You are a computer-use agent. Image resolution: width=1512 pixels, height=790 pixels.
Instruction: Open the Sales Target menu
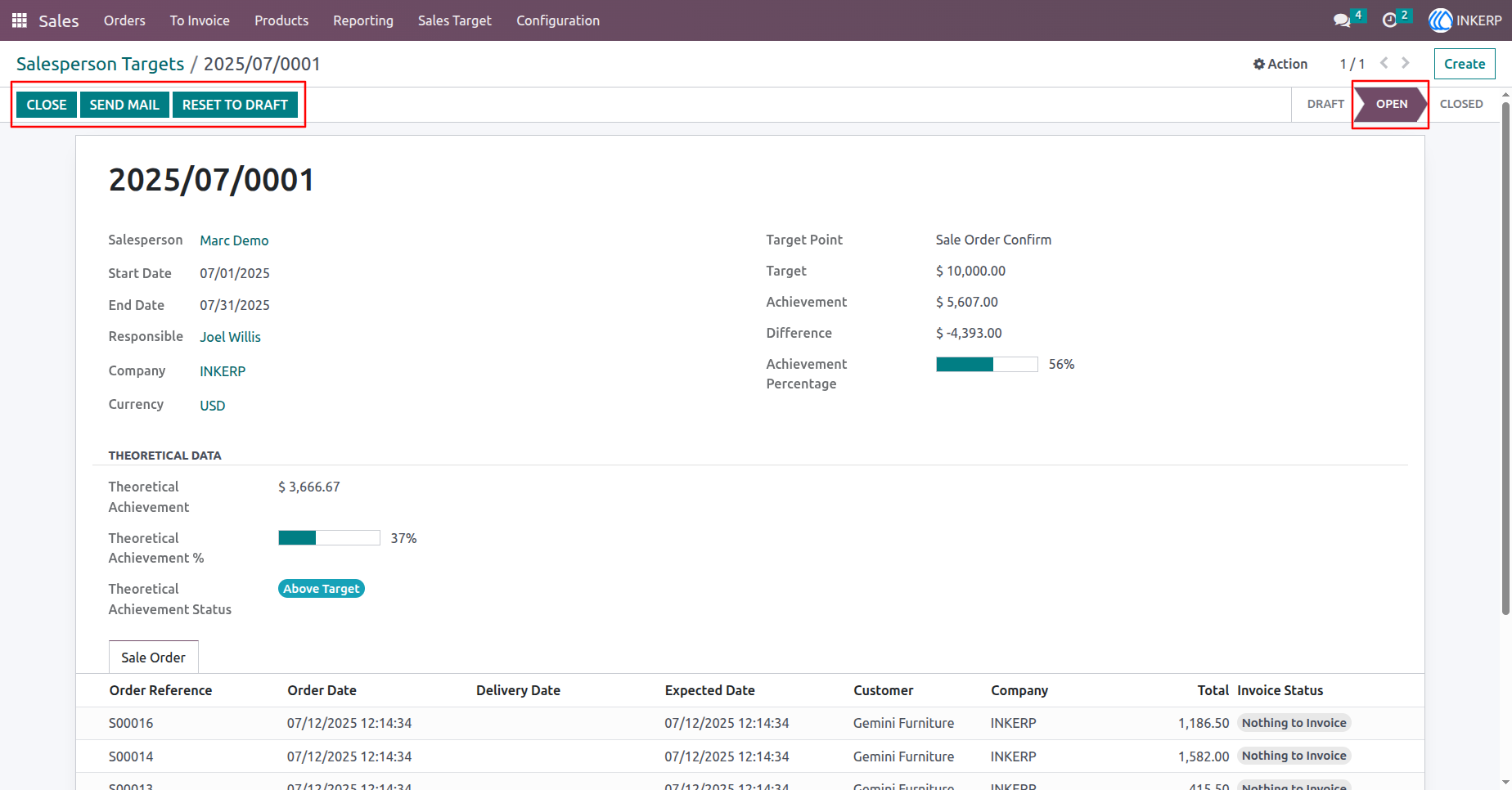pyautogui.click(x=455, y=20)
